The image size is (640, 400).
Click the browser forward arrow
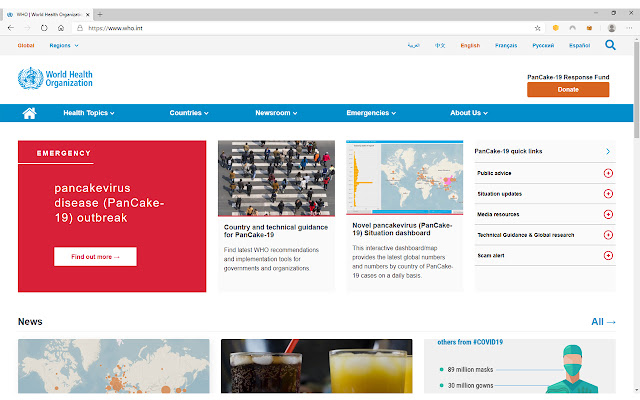click(27, 28)
